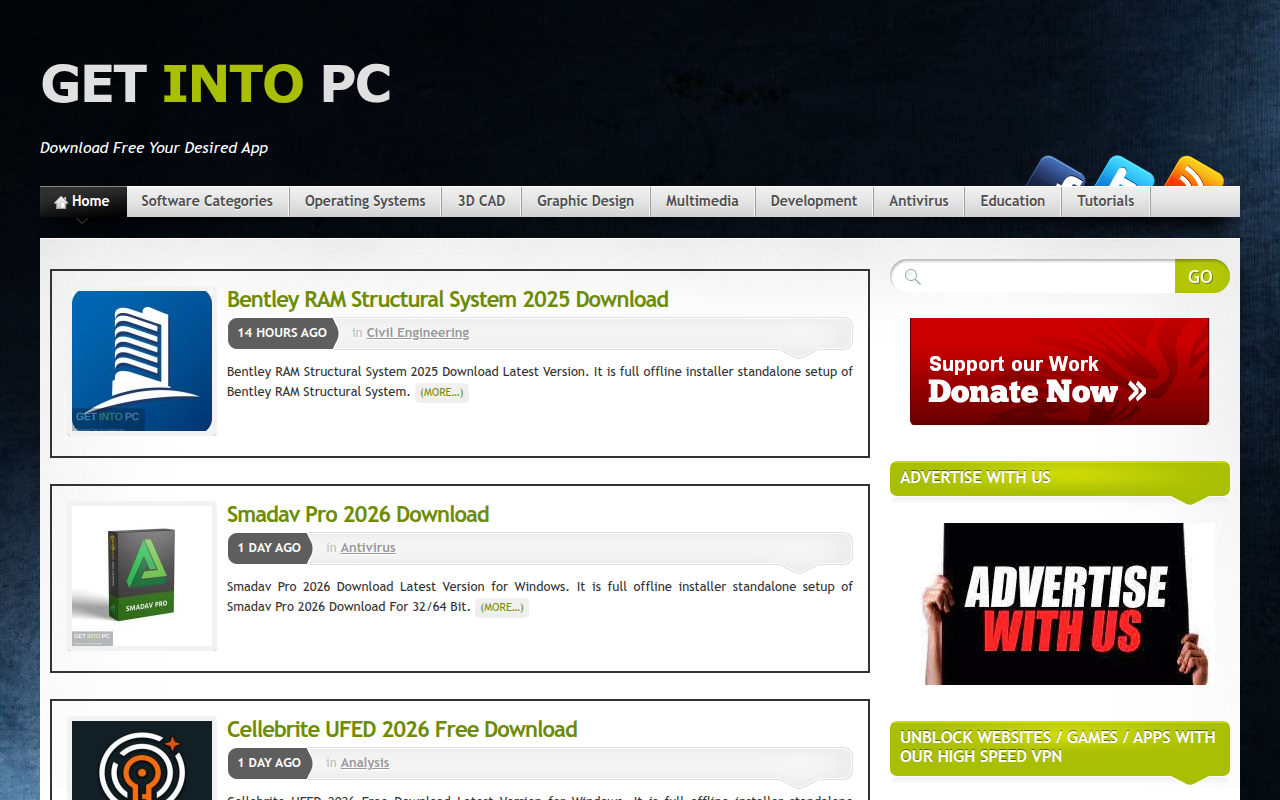The width and height of the screenshot is (1280, 800).
Task: Select the 3D CAD menu item
Action: point(481,201)
